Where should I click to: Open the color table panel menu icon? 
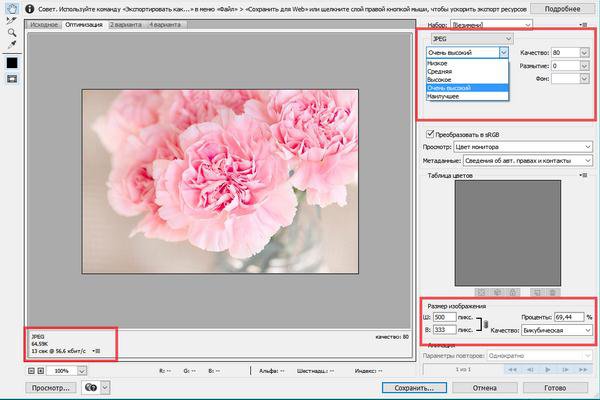tap(583, 174)
